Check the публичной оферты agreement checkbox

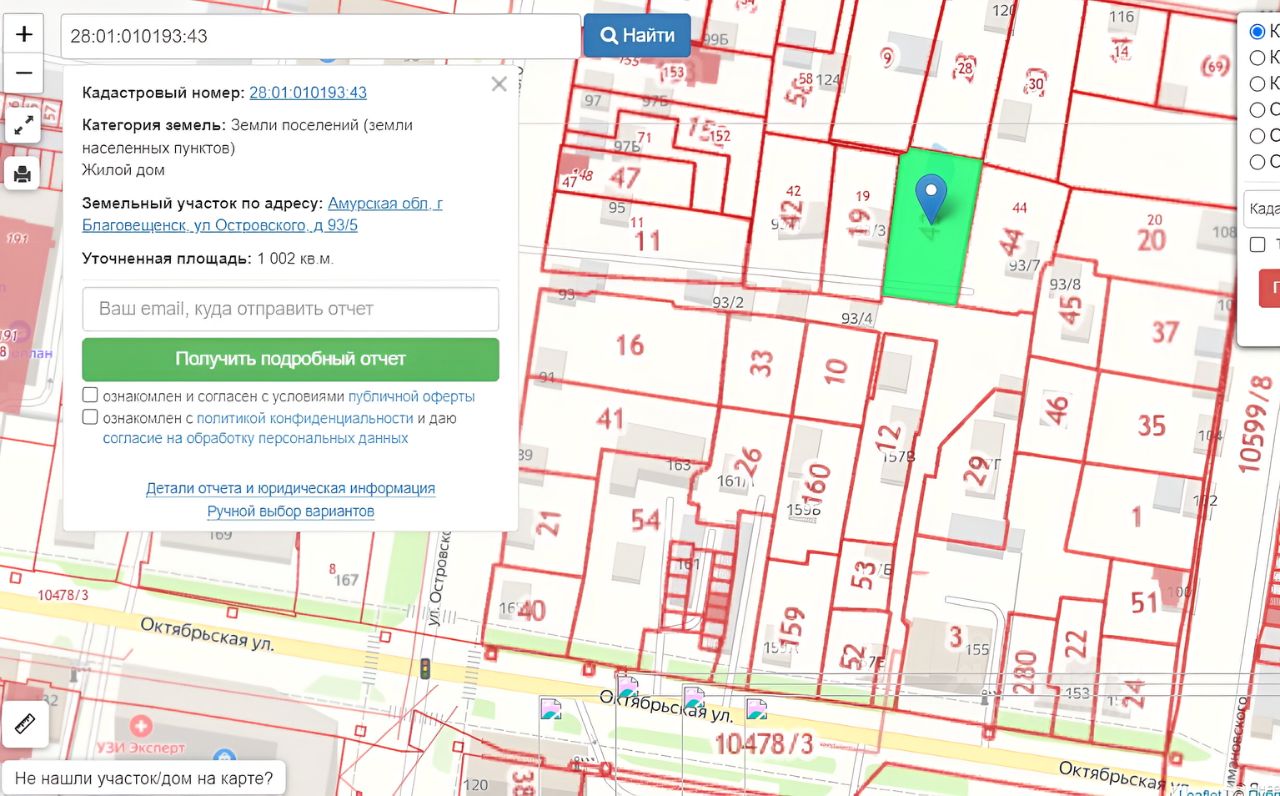tap(90, 395)
